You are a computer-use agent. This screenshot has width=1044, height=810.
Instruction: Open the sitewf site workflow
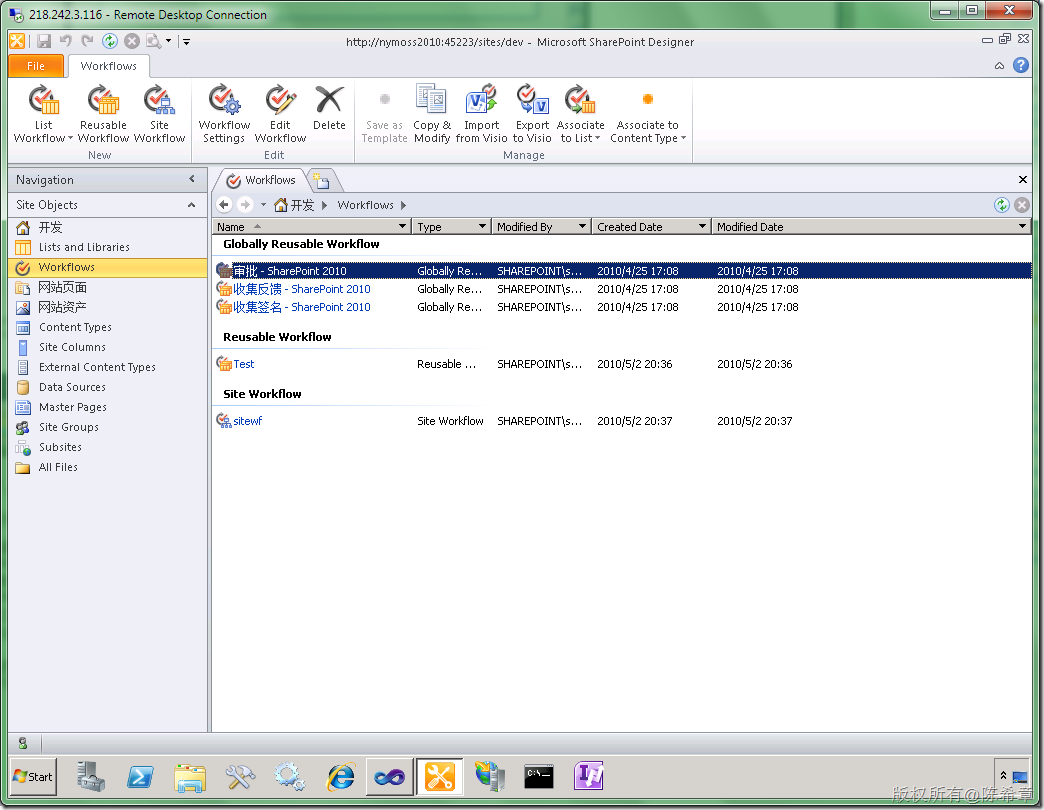pos(247,421)
